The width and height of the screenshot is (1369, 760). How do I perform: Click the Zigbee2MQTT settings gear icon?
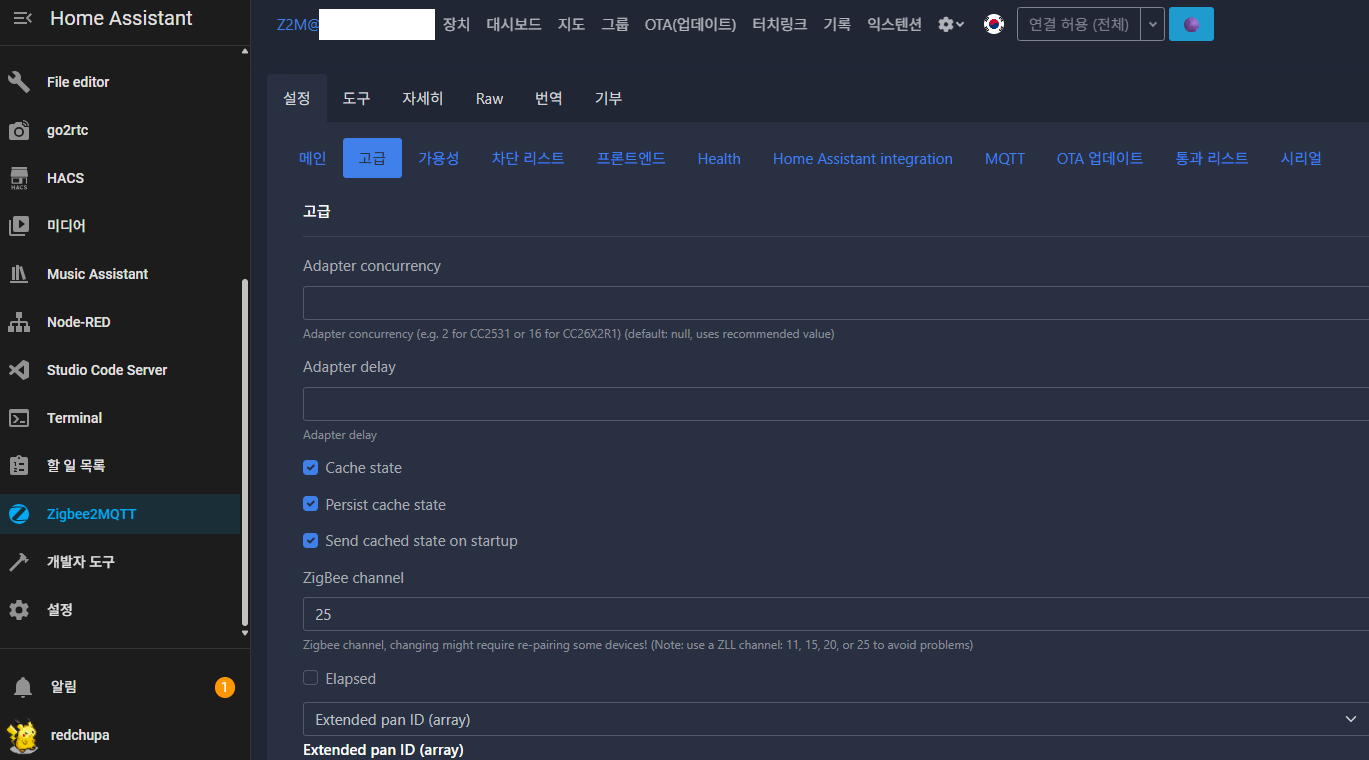[x=948, y=24]
